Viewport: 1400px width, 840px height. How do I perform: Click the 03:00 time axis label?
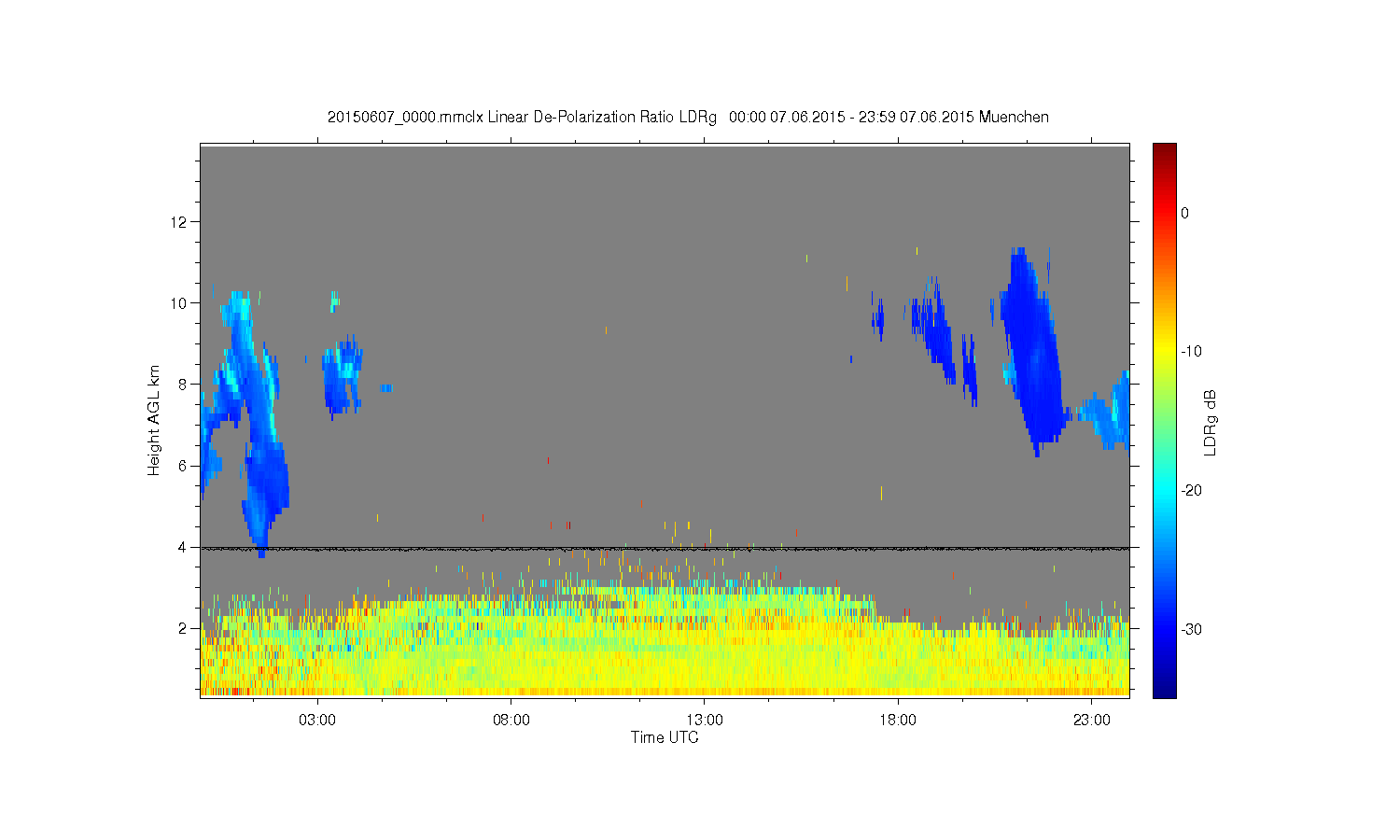(317, 721)
